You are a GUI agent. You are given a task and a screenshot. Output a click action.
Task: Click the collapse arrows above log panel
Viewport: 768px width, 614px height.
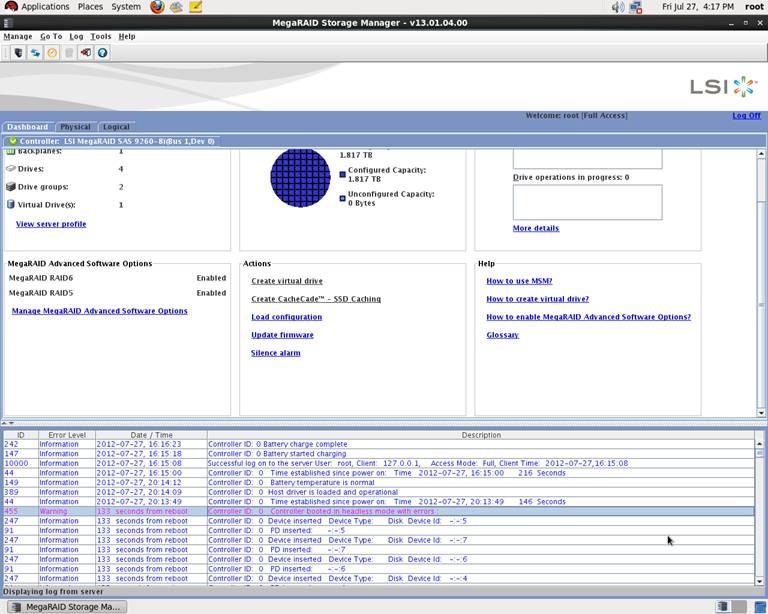(7, 423)
